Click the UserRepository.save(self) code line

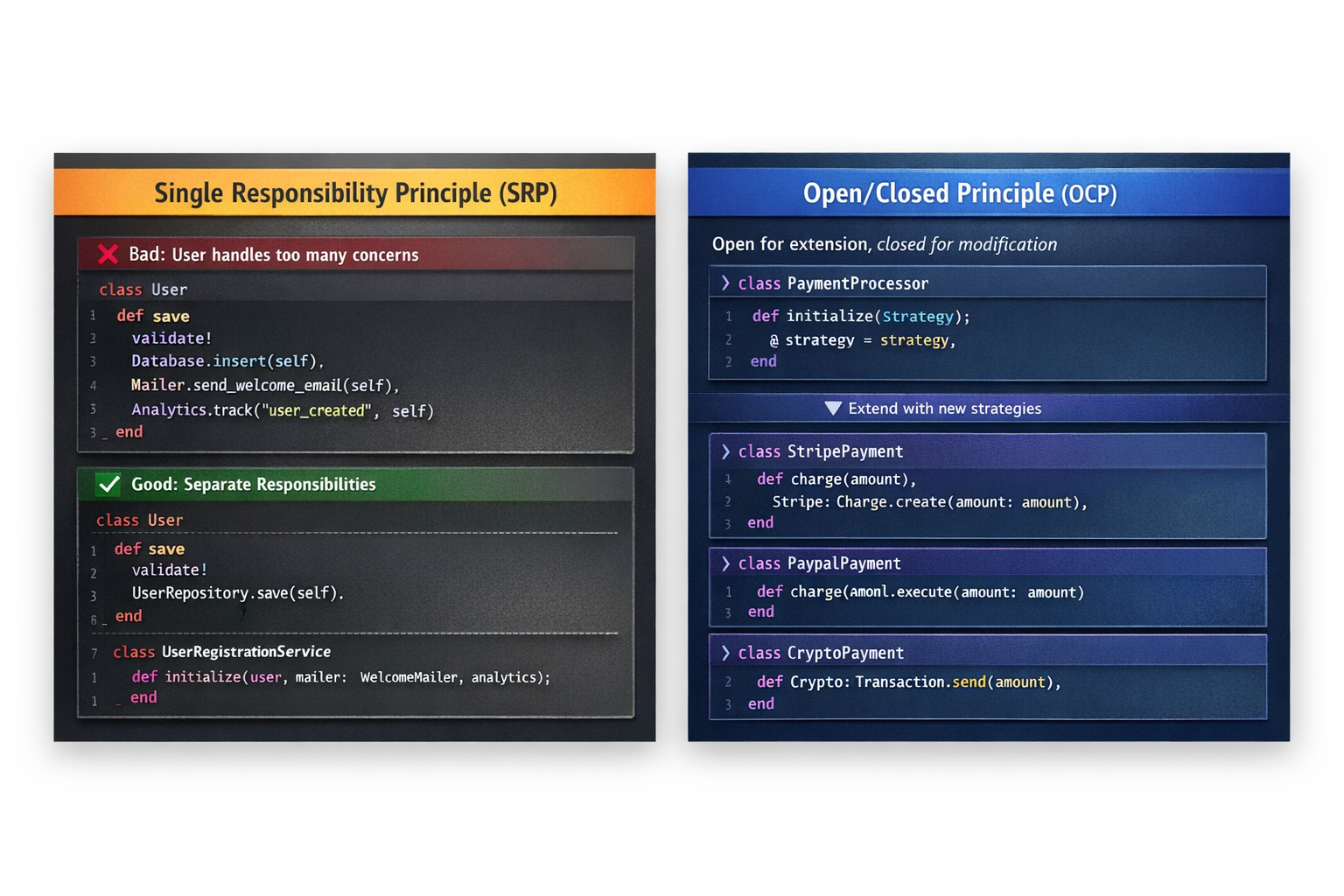click(237, 593)
